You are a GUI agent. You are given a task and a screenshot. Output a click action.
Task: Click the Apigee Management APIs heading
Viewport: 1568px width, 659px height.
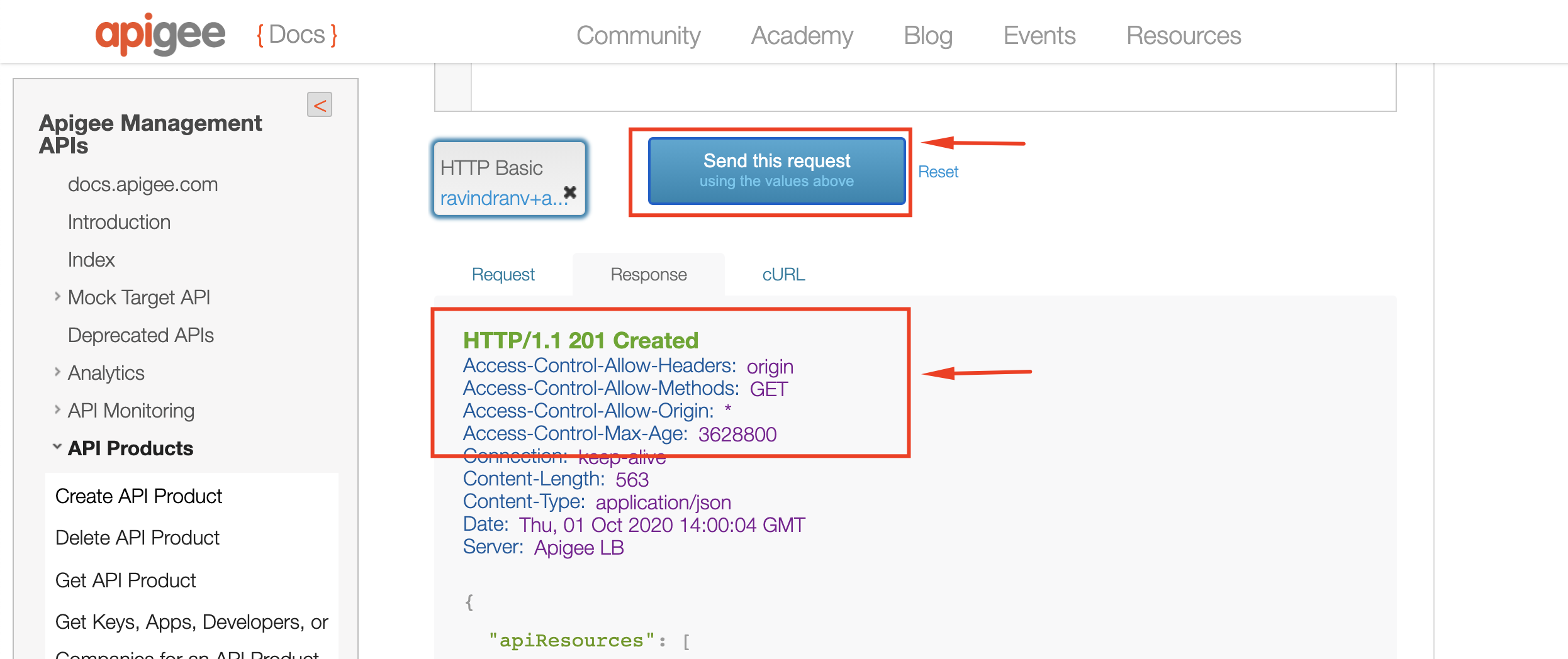click(x=150, y=134)
